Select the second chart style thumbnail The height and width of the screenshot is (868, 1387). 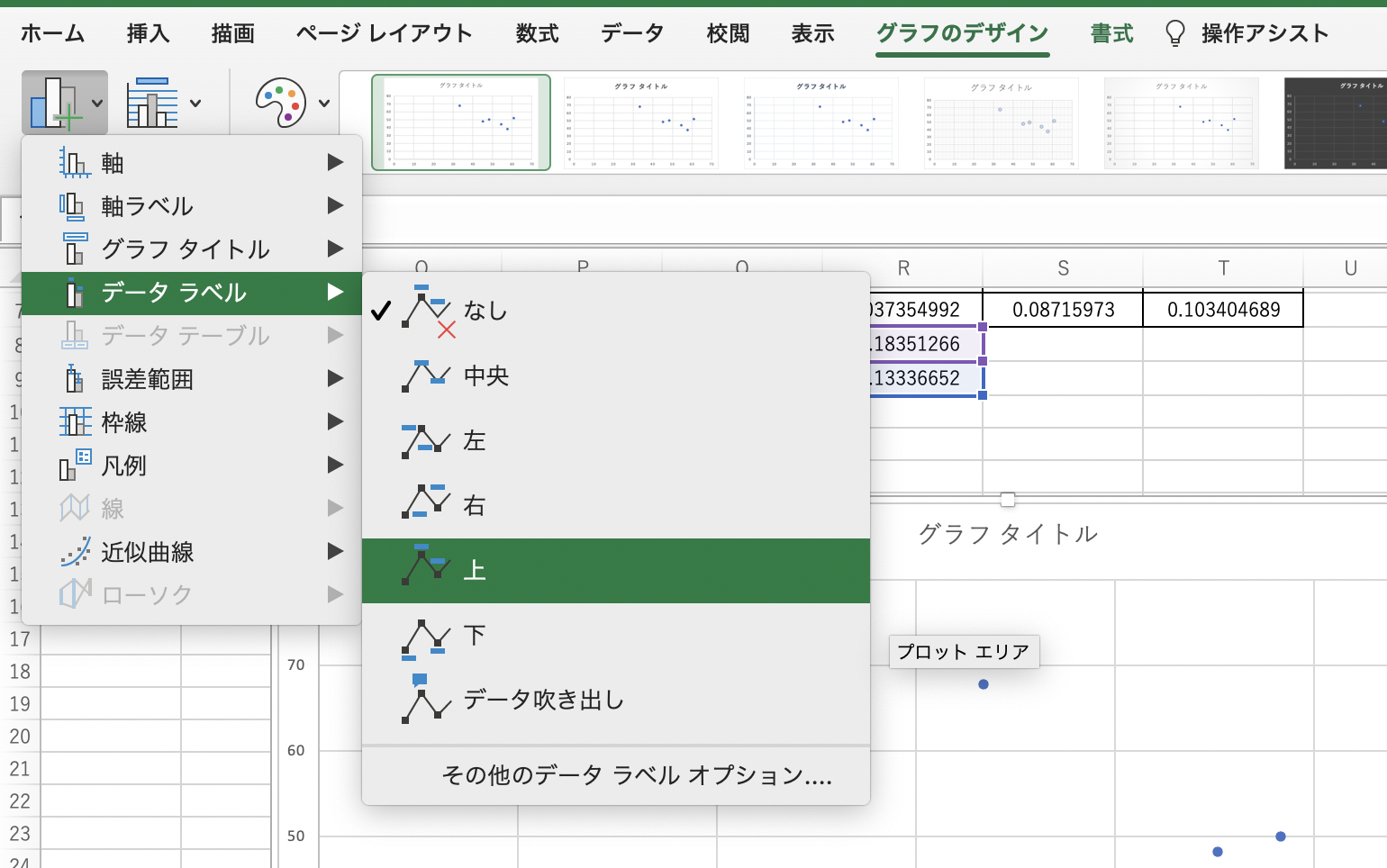coord(641,122)
